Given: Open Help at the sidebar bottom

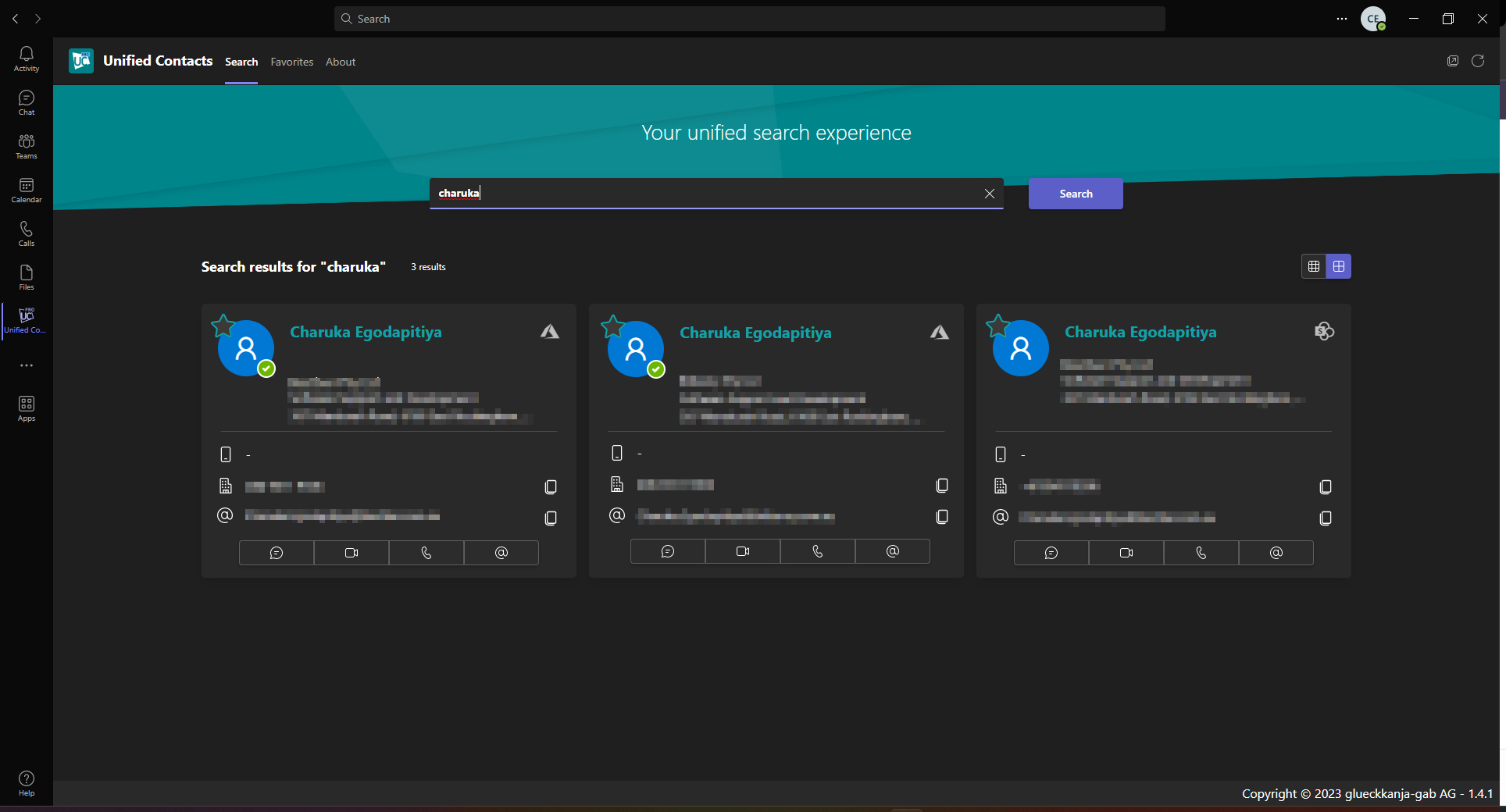Looking at the screenshot, I should coord(27,783).
